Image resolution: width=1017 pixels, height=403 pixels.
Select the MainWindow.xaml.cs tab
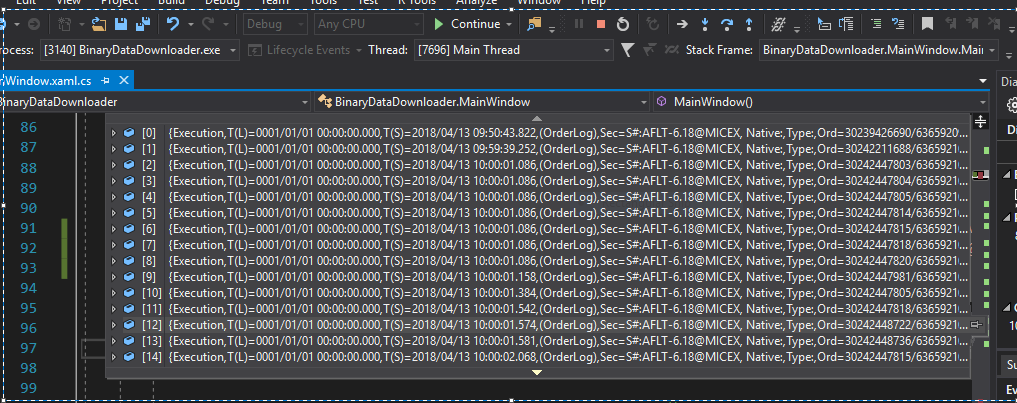coord(50,79)
